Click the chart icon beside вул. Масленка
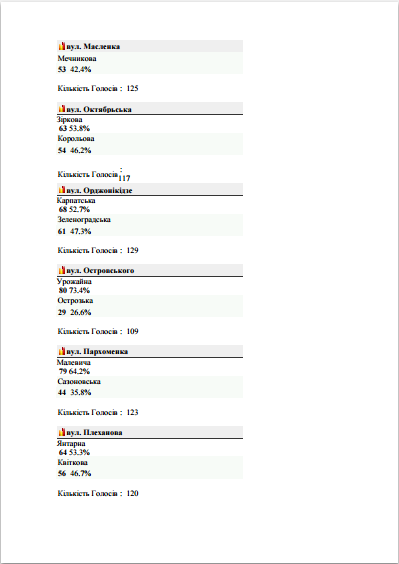 62,46
